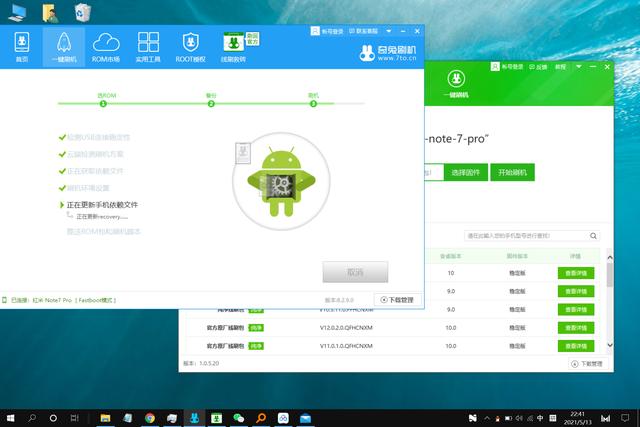Expand the menu arrow in blue window title bar
Image resolution: width=640 pixels, height=427 pixels.
pyautogui.click(x=389, y=31)
